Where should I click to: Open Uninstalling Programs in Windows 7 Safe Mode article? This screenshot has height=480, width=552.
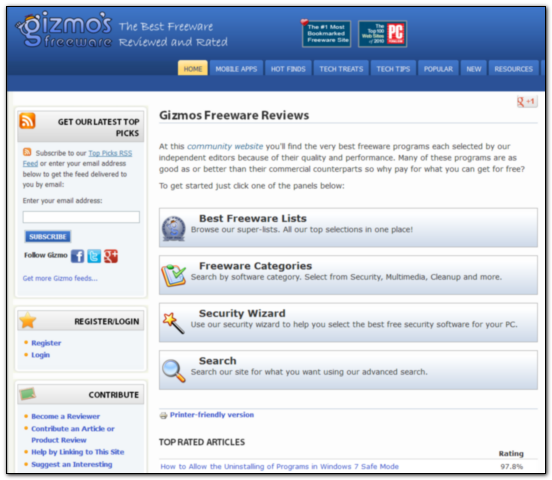click(280, 467)
